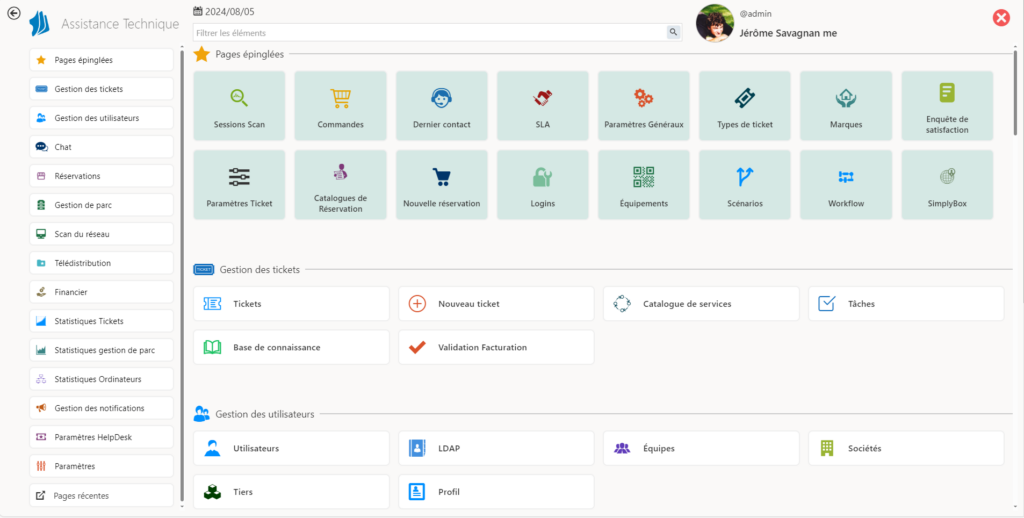This screenshot has width=1024, height=518.
Task: Select Chat in the sidebar
Action: point(101,147)
